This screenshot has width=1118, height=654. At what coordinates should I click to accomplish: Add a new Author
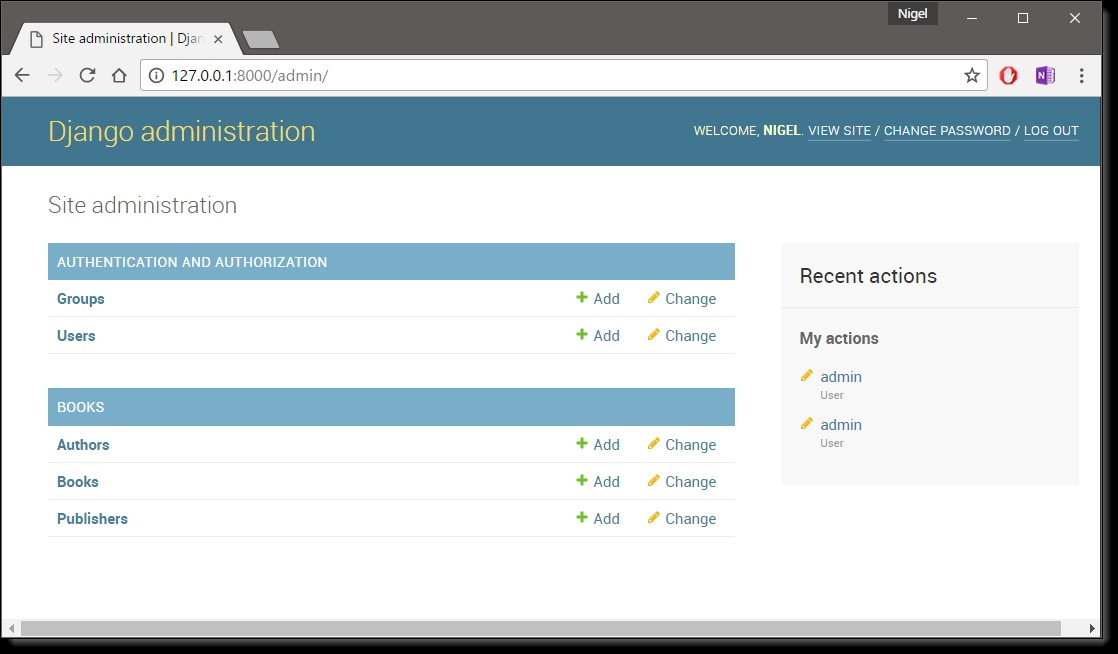598,445
